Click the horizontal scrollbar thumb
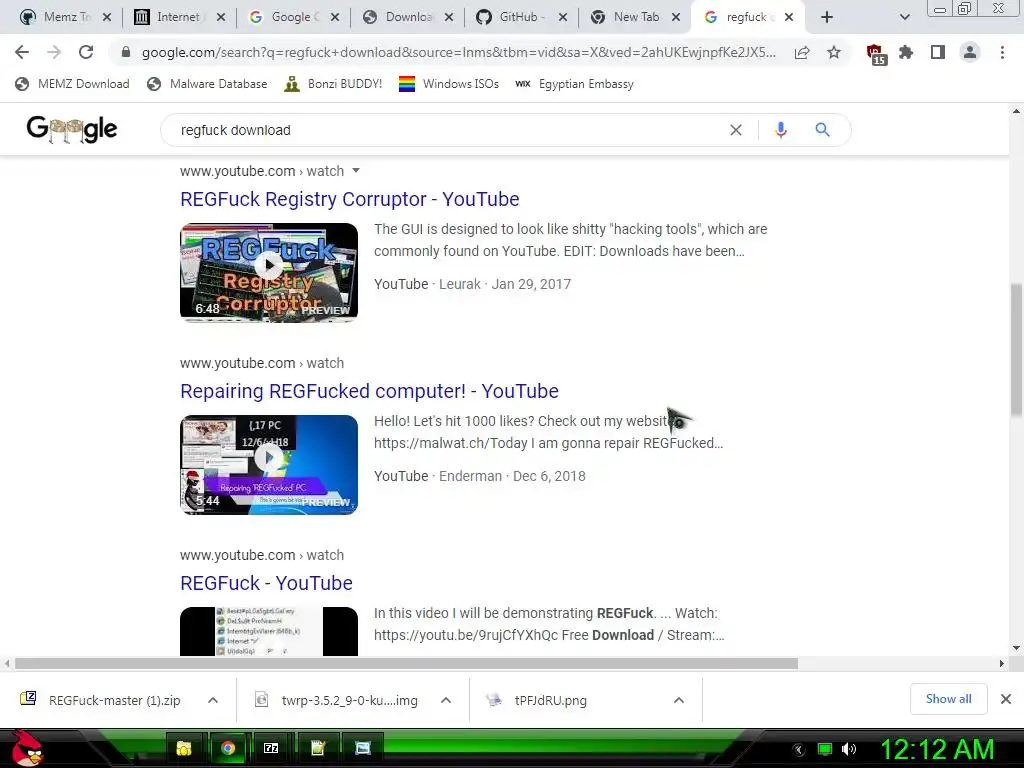 click(406, 664)
